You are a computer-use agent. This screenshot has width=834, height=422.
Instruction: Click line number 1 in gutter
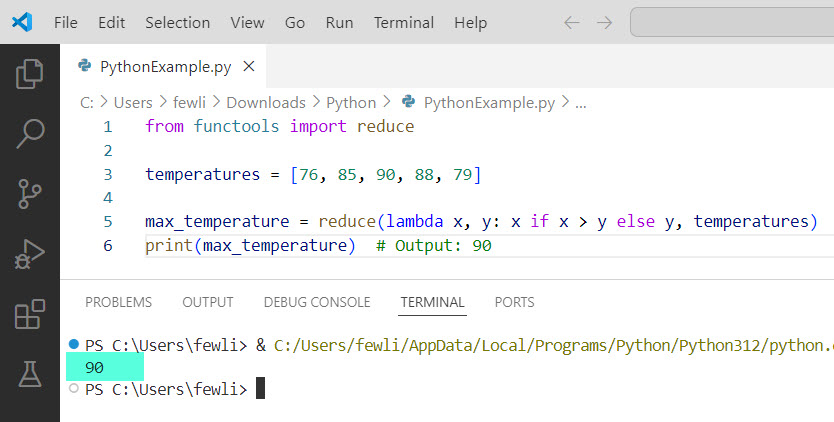pyautogui.click(x=108, y=127)
